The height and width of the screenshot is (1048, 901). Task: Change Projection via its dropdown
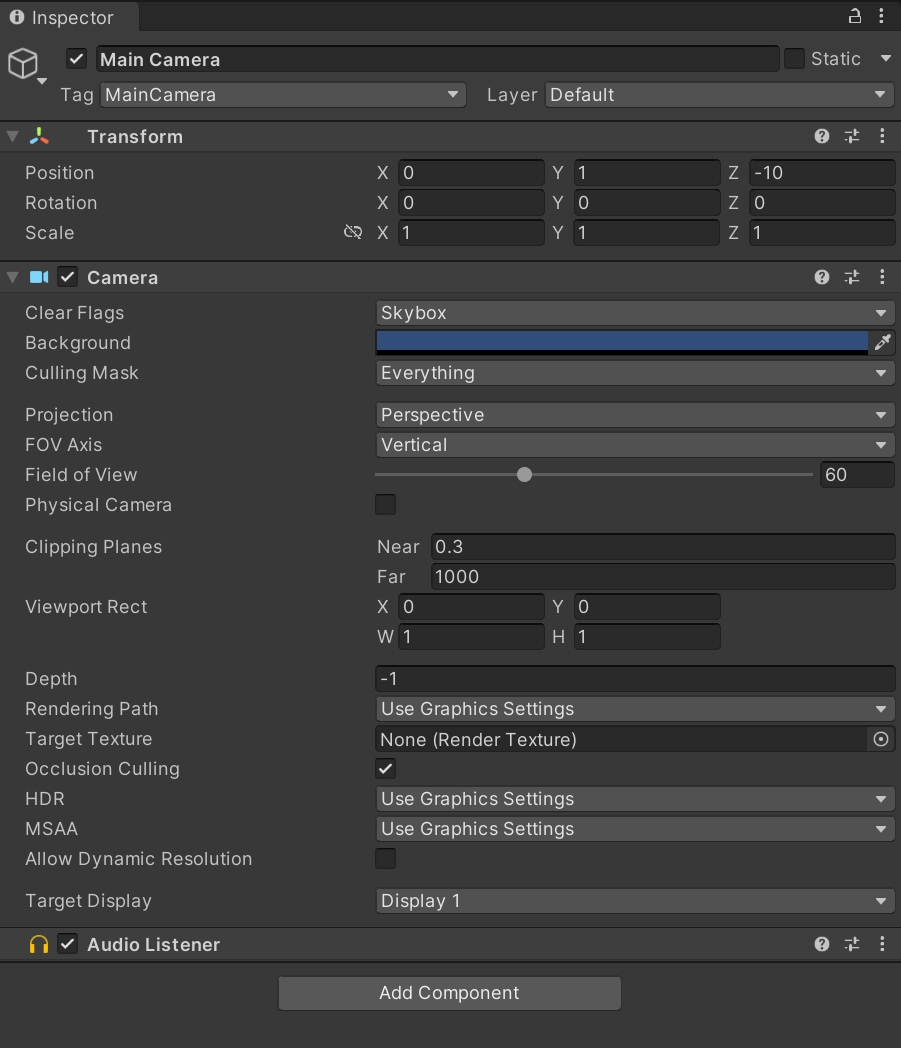(x=635, y=414)
